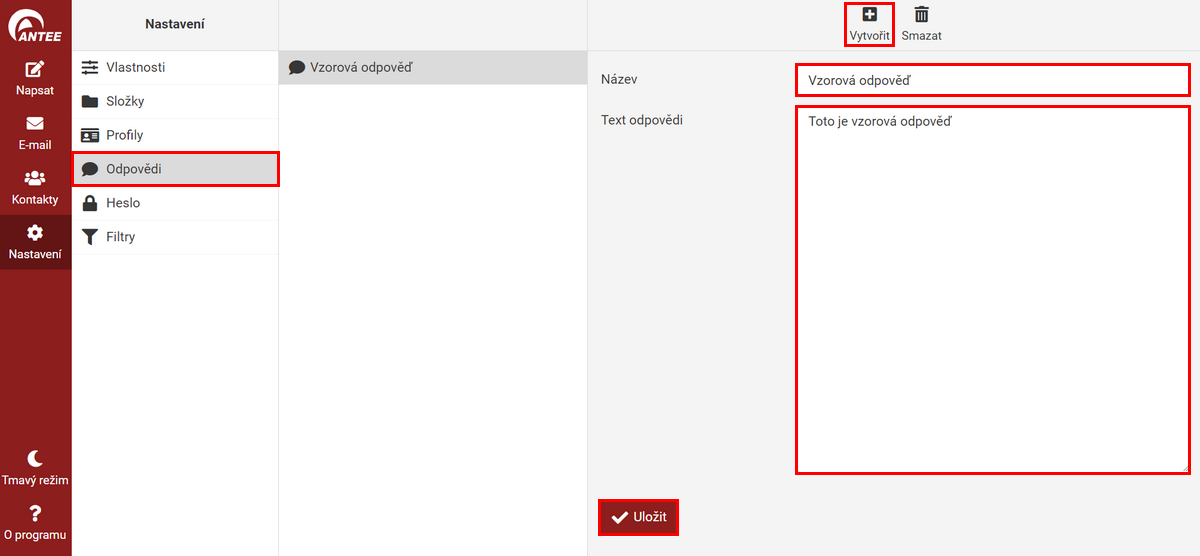Select Složky settings section
Screen dimensions: 1200x556
coord(125,101)
